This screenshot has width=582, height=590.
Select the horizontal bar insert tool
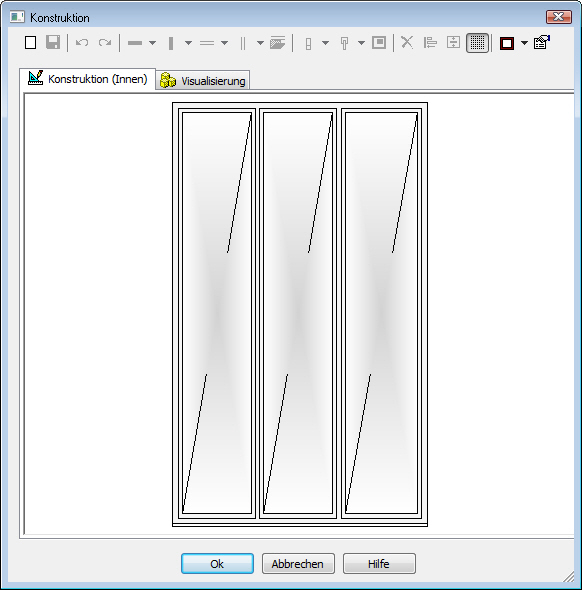[135, 43]
